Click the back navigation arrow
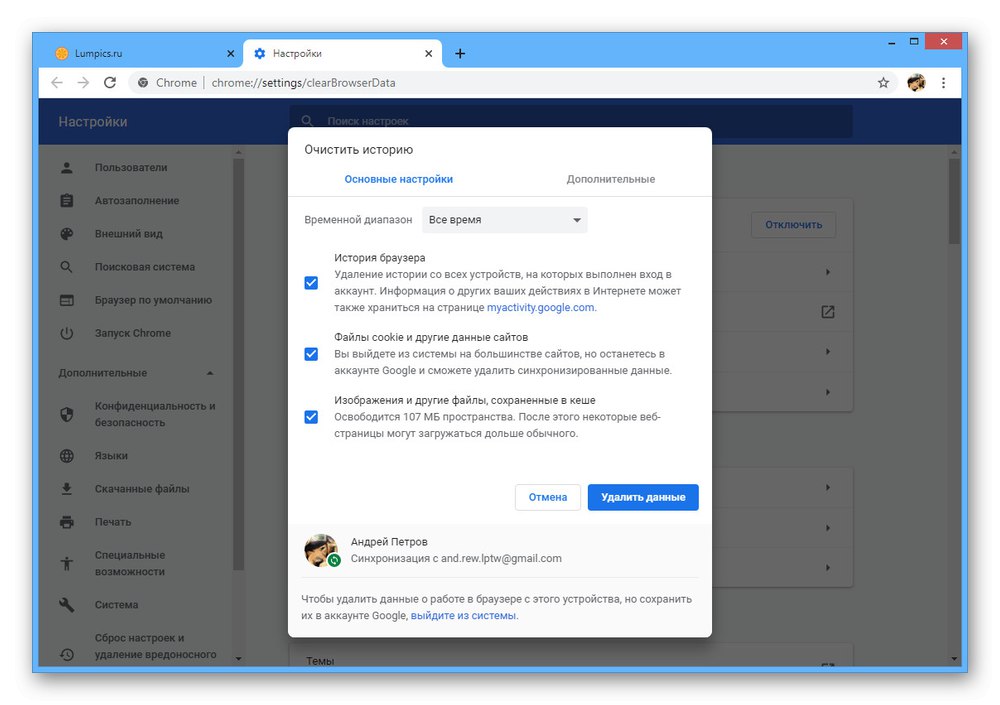The image size is (1000, 705). [57, 82]
